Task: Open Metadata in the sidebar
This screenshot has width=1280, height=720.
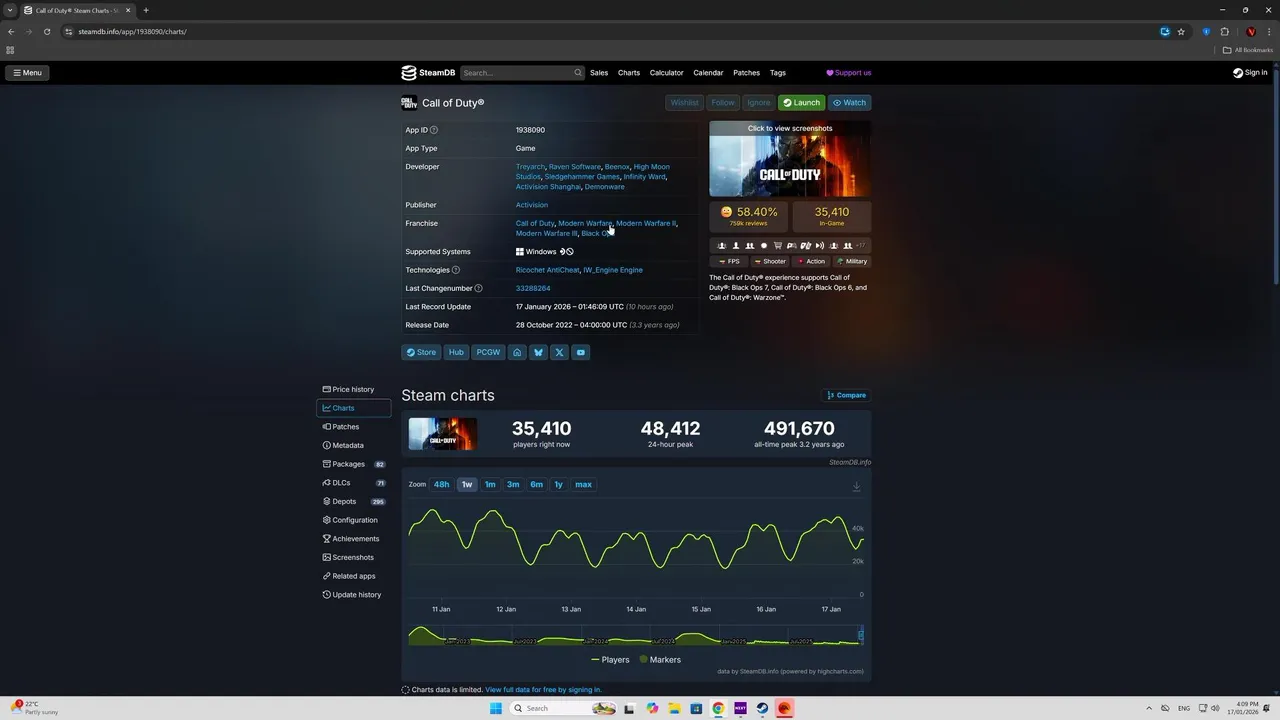Action: [354, 445]
